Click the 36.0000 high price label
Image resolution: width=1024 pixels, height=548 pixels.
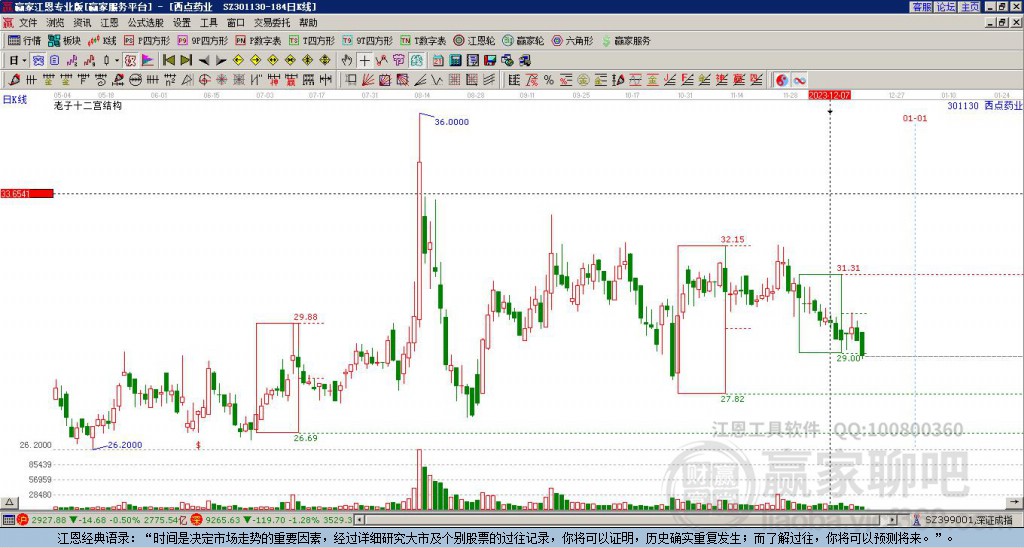pyautogui.click(x=451, y=122)
